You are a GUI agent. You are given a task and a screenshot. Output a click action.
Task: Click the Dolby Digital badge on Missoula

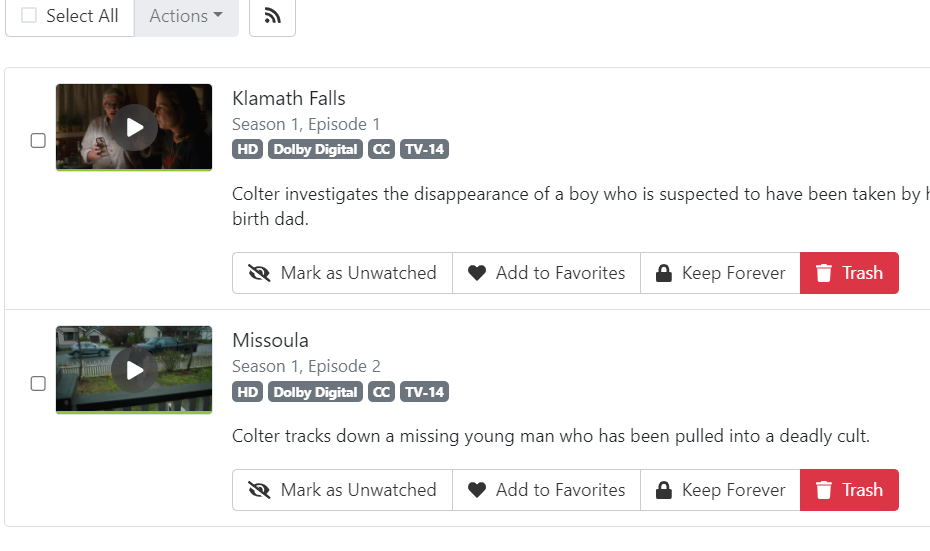(315, 392)
